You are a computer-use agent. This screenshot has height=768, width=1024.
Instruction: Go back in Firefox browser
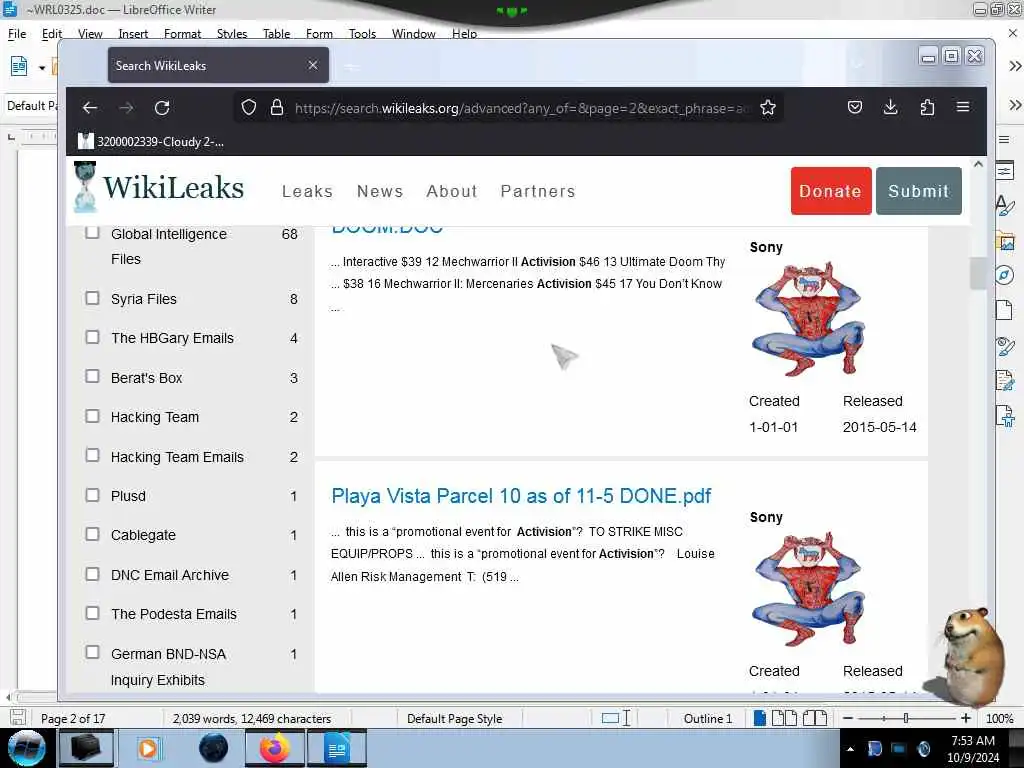pos(90,108)
